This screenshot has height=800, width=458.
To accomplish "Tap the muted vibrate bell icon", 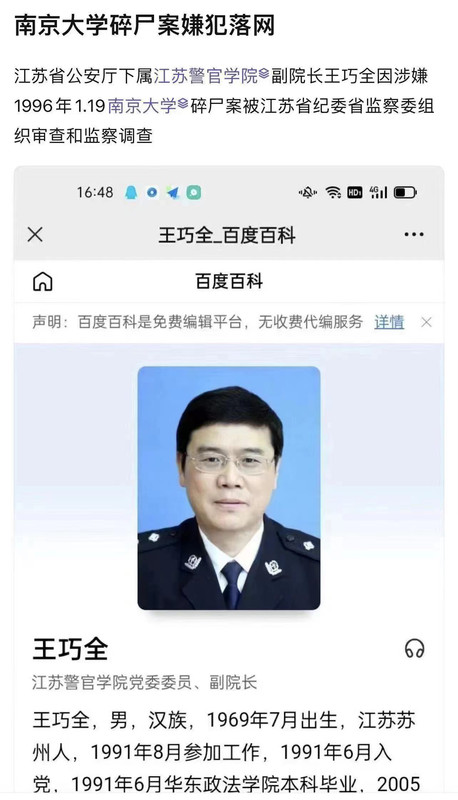I will click(x=308, y=192).
